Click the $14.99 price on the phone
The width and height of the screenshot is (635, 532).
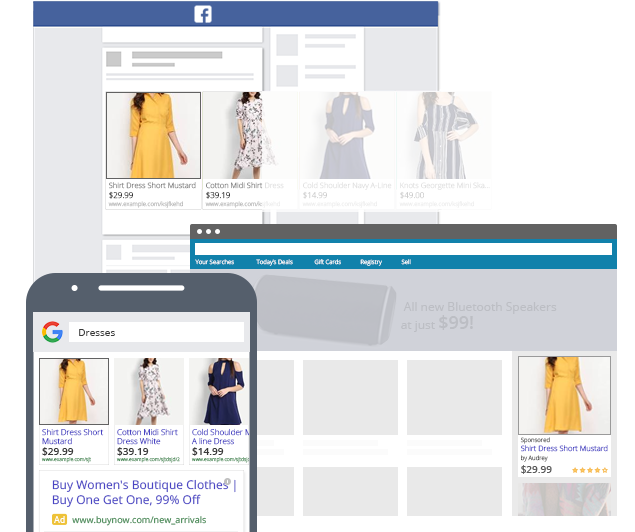[207, 451]
